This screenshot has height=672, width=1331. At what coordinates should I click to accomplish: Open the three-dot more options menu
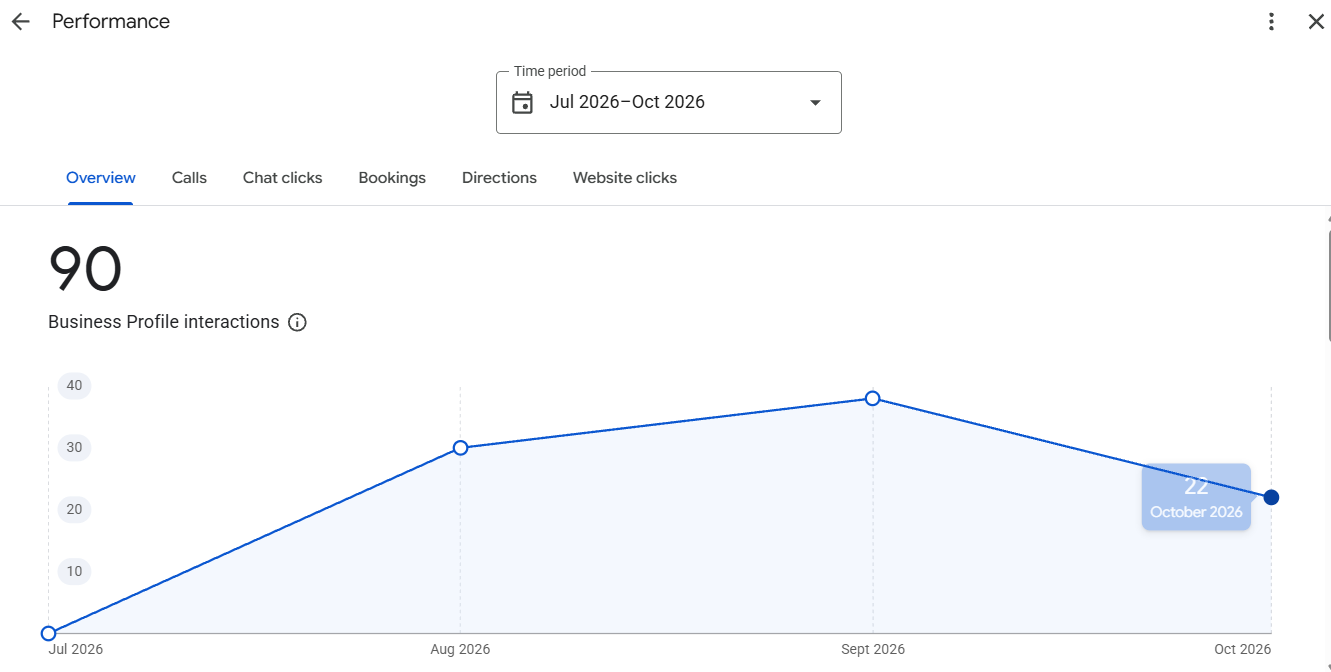[x=1271, y=22]
